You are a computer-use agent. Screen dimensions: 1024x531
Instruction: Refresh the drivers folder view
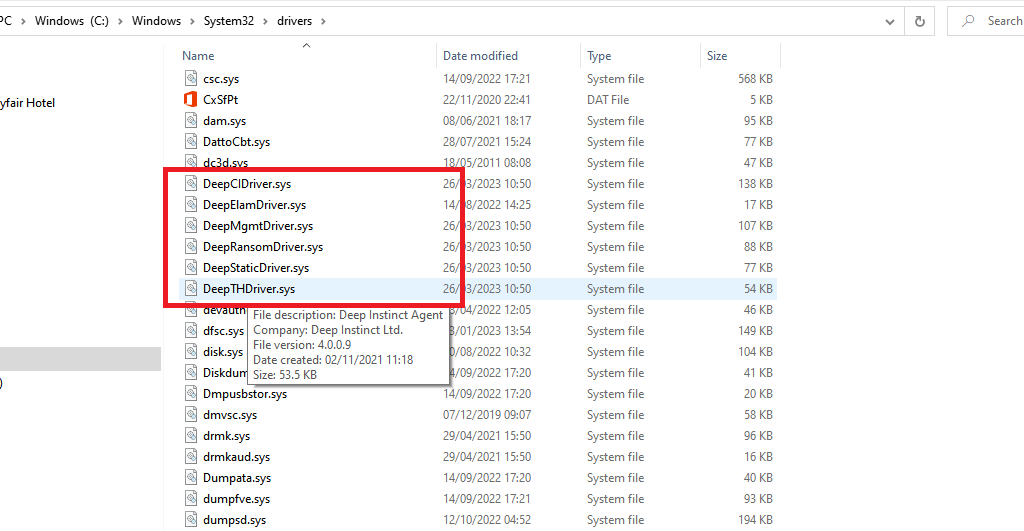920,22
